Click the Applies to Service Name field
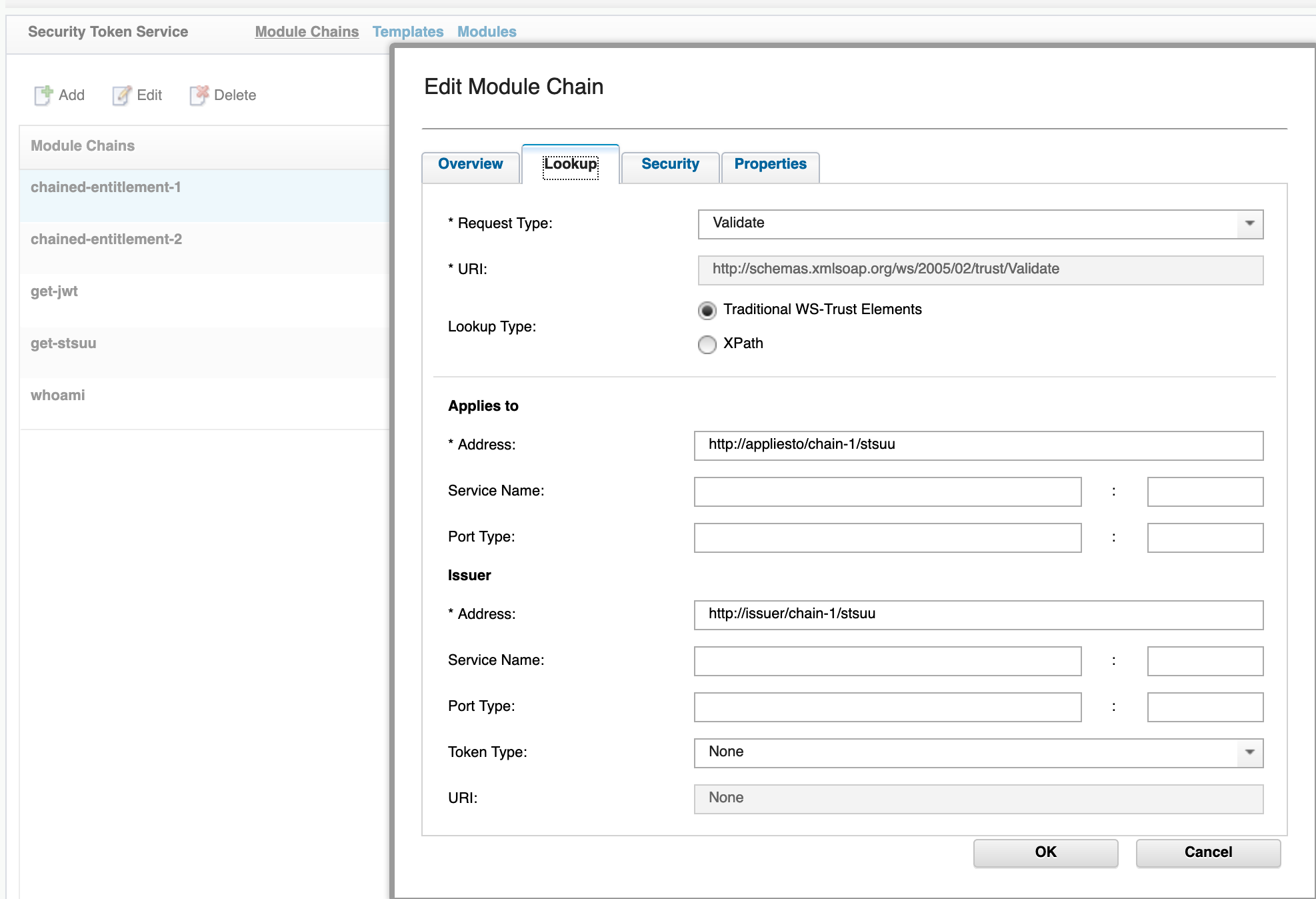Image resolution: width=1316 pixels, height=899 pixels. pos(887,492)
